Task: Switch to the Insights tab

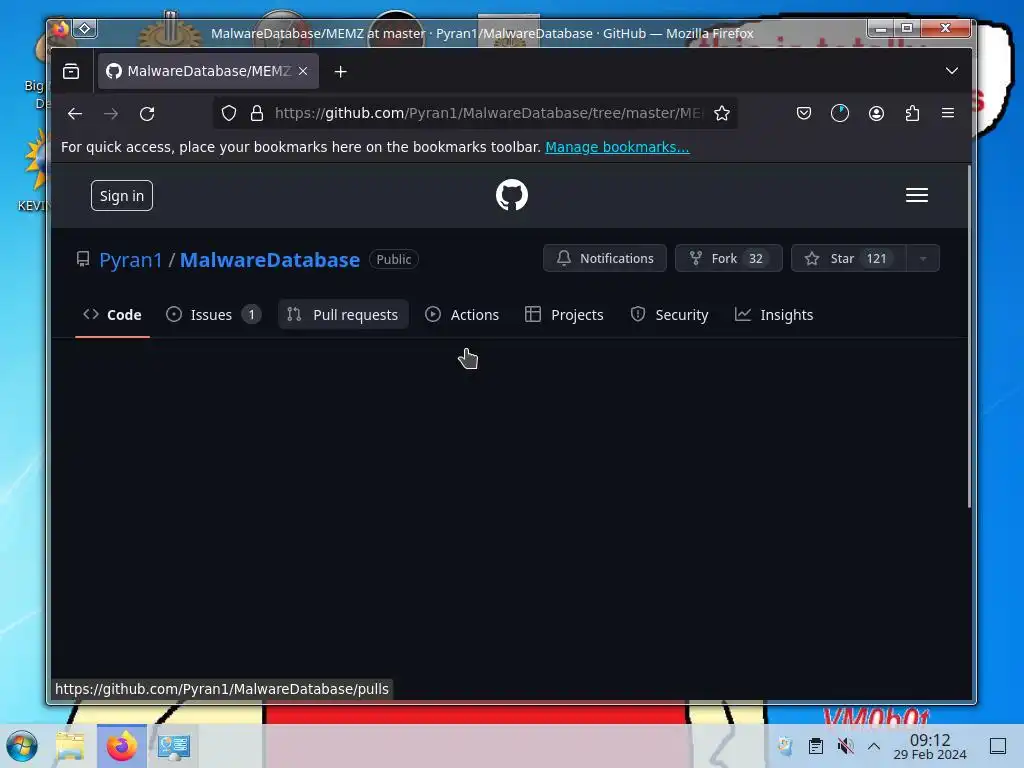Action: click(774, 315)
